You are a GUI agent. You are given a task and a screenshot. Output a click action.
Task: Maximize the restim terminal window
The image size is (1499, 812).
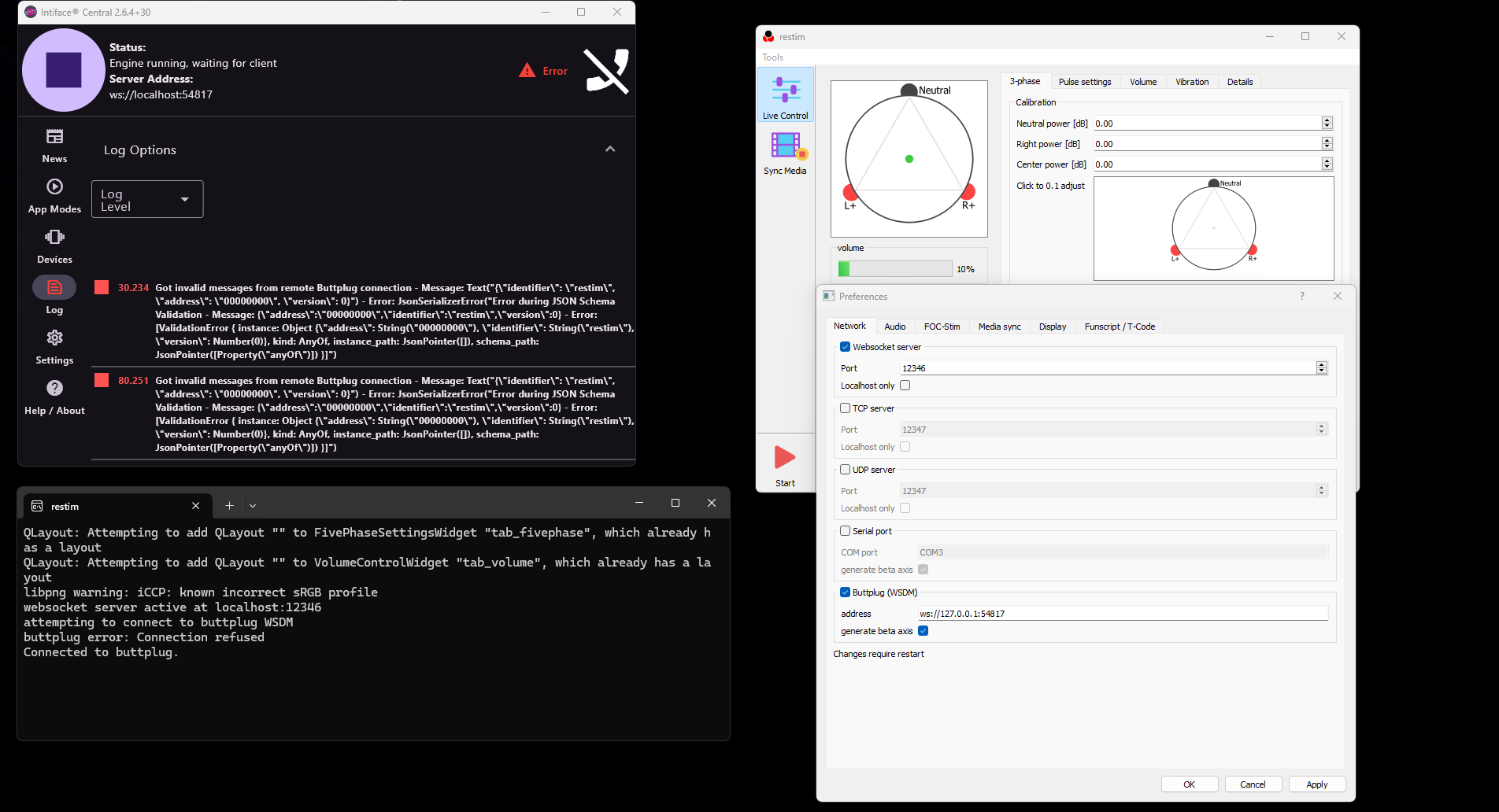click(x=675, y=503)
